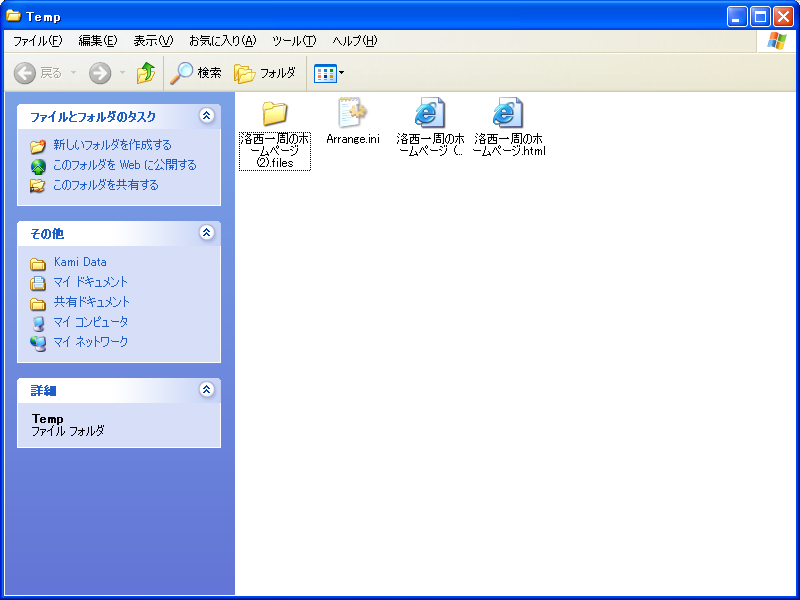Image resolution: width=800 pixels, height=600 pixels.
Task: Select the 洛西一周のホームページ(2).files folder icon
Action: tap(275, 113)
